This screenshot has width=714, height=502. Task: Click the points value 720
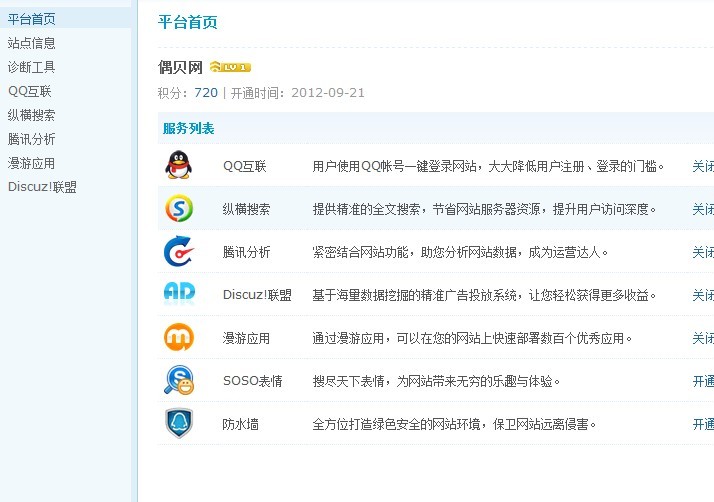206,93
